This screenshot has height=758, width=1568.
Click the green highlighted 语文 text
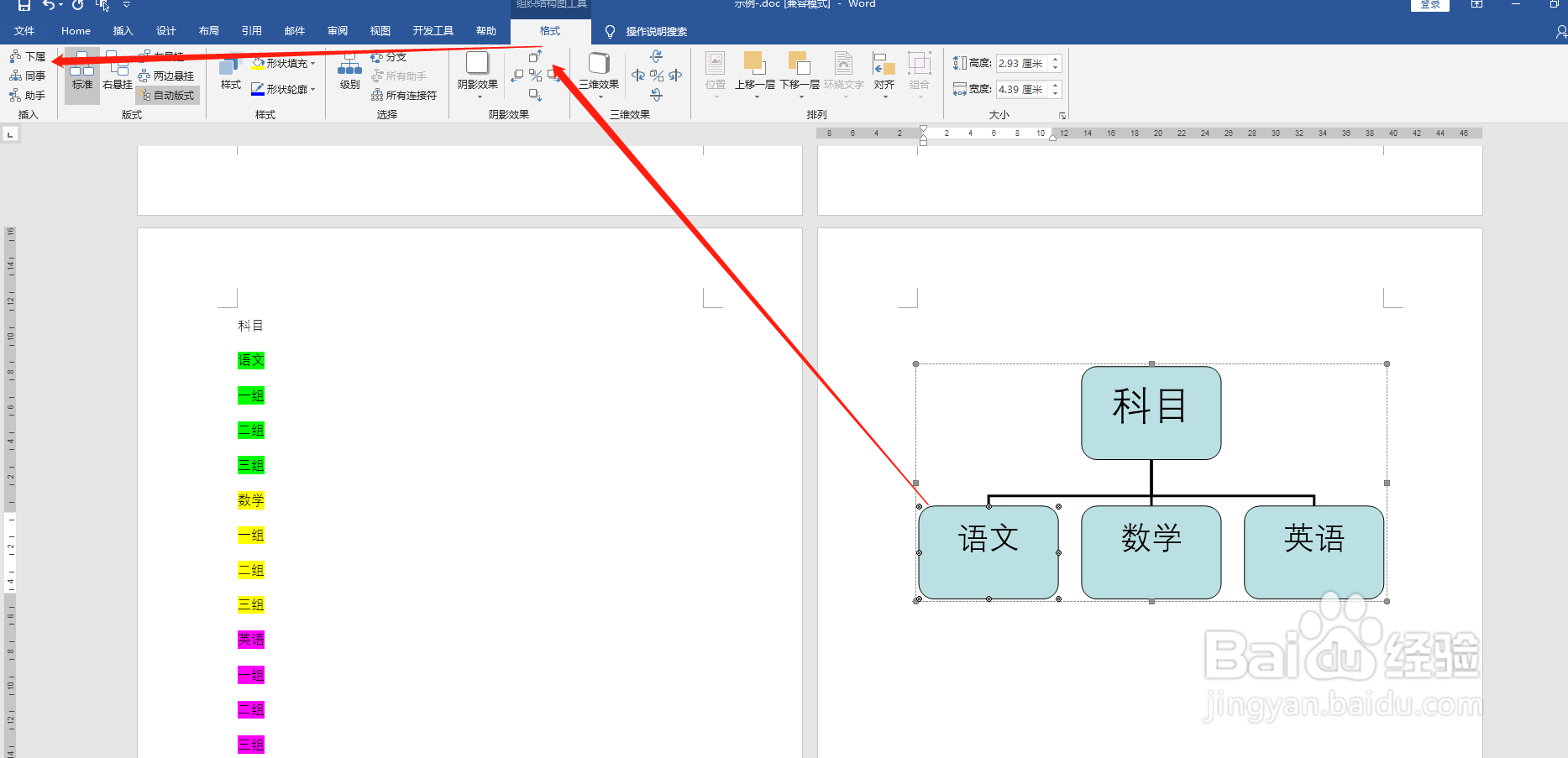pos(251,360)
